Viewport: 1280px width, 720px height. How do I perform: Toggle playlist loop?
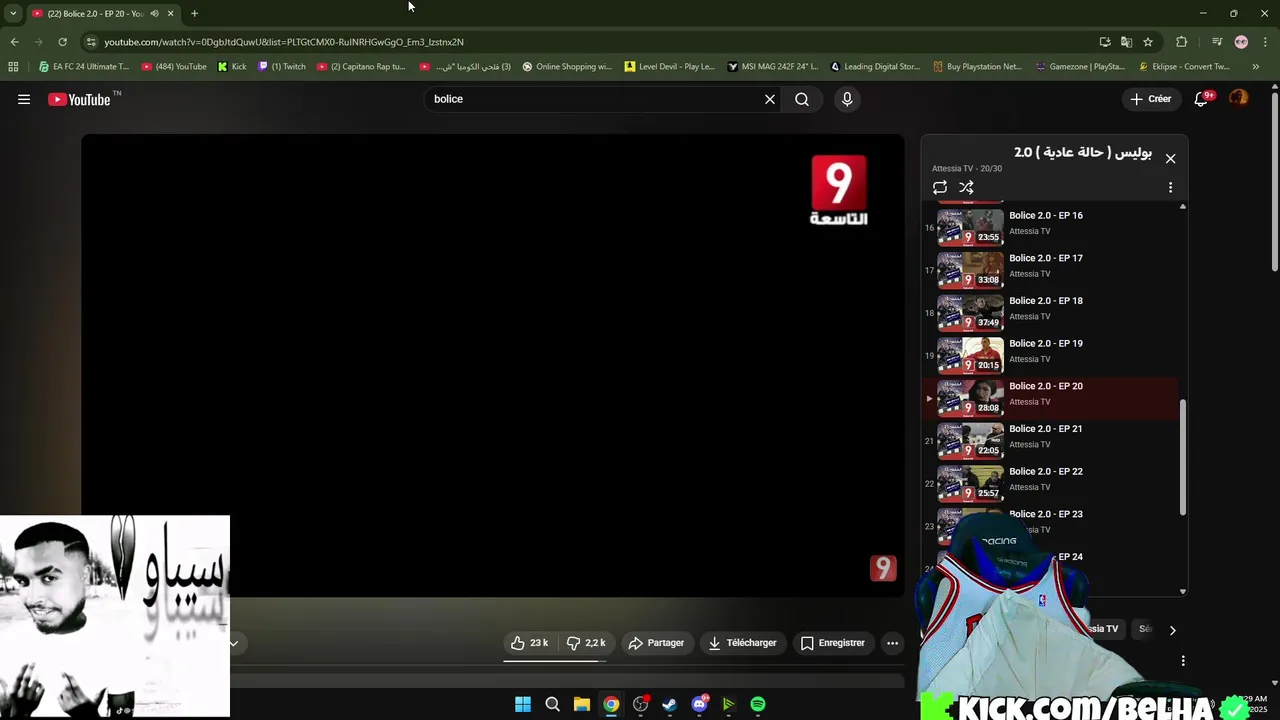[x=940, y=187]
